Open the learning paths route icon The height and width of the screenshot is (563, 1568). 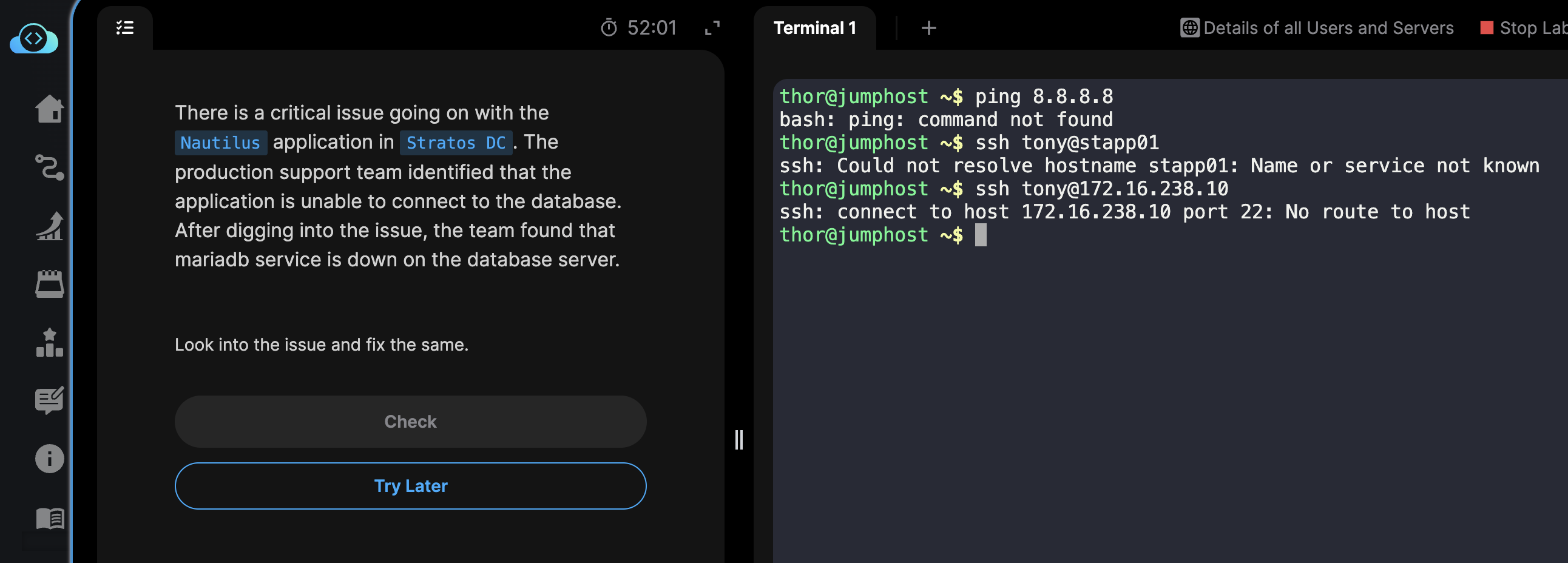[49, 167]
